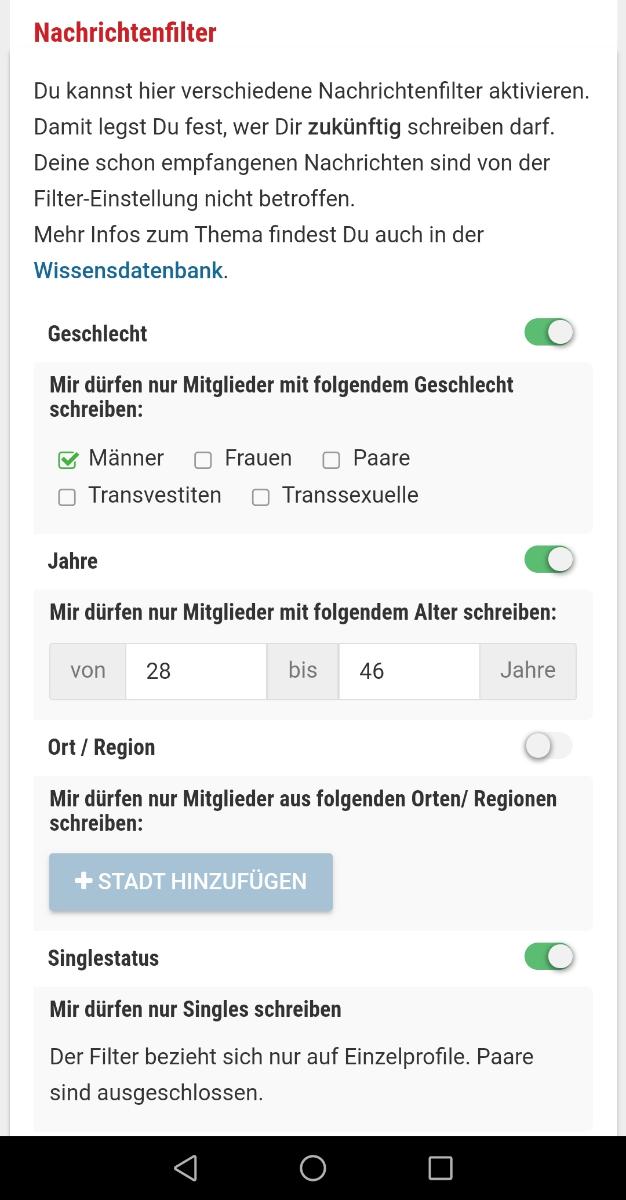
Task: Uncheck the Männer checkbox
Action: coord(68,460)
